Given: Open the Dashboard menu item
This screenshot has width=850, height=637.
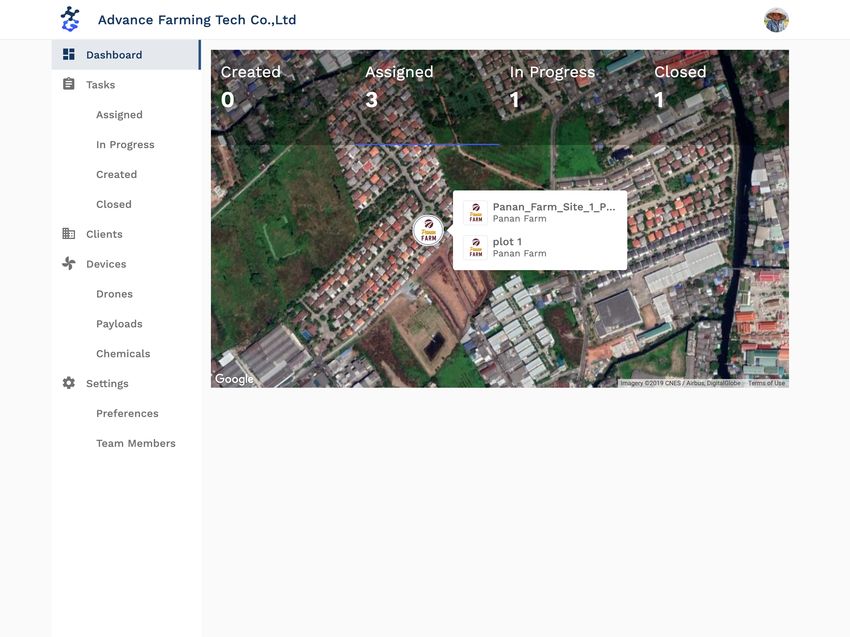Looking at the screenshot, I should [126, 55].
